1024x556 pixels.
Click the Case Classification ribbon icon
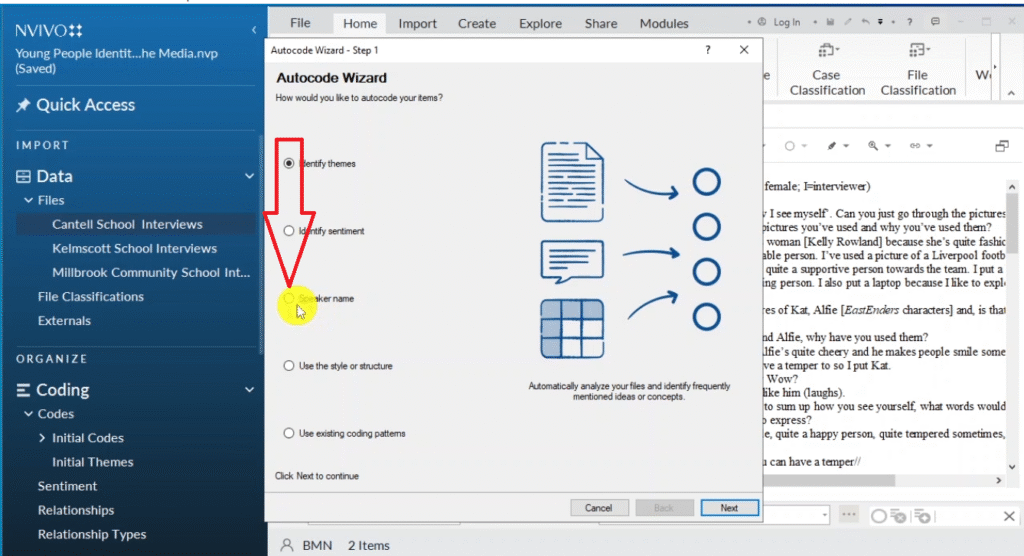827,52
